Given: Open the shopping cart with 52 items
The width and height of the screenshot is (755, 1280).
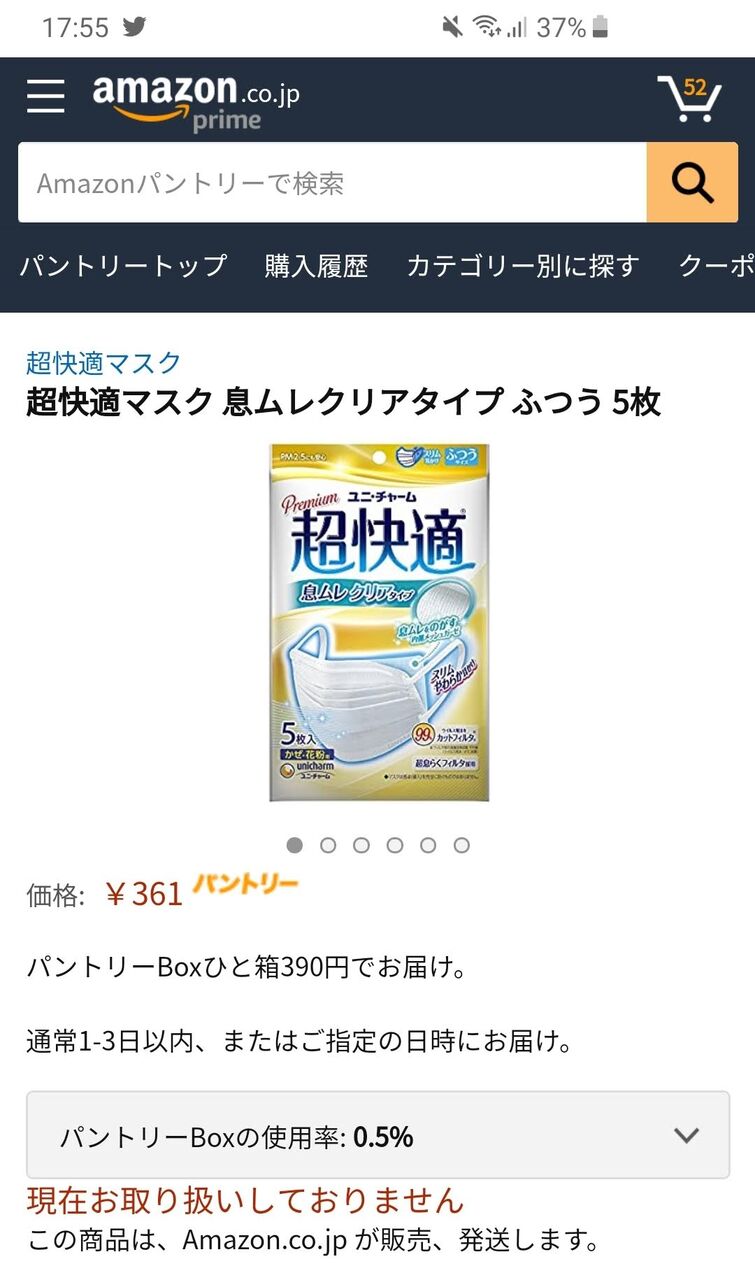Looking at the screenshot, I should pyautogui.click(x=689, y=98).
